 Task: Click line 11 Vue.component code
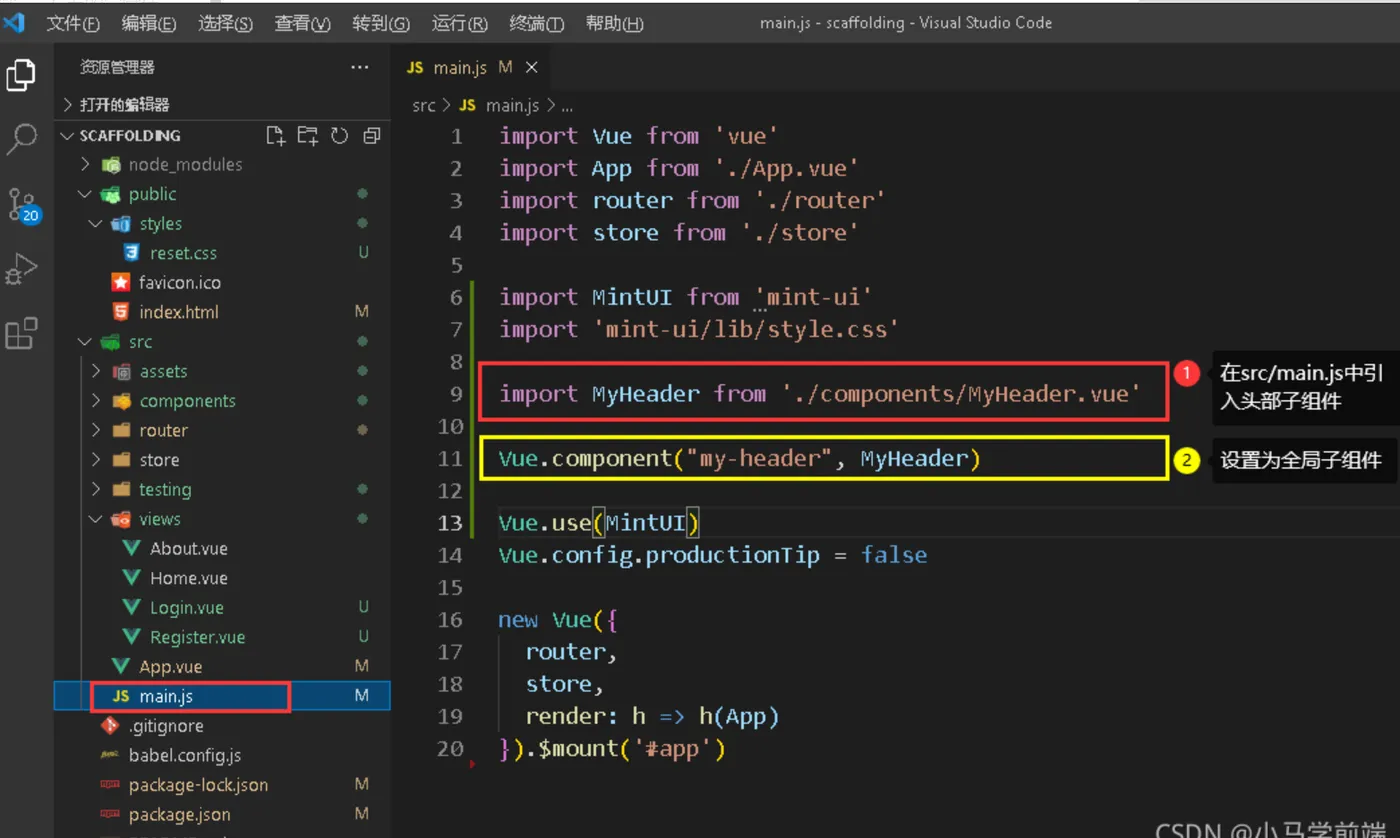740,459
